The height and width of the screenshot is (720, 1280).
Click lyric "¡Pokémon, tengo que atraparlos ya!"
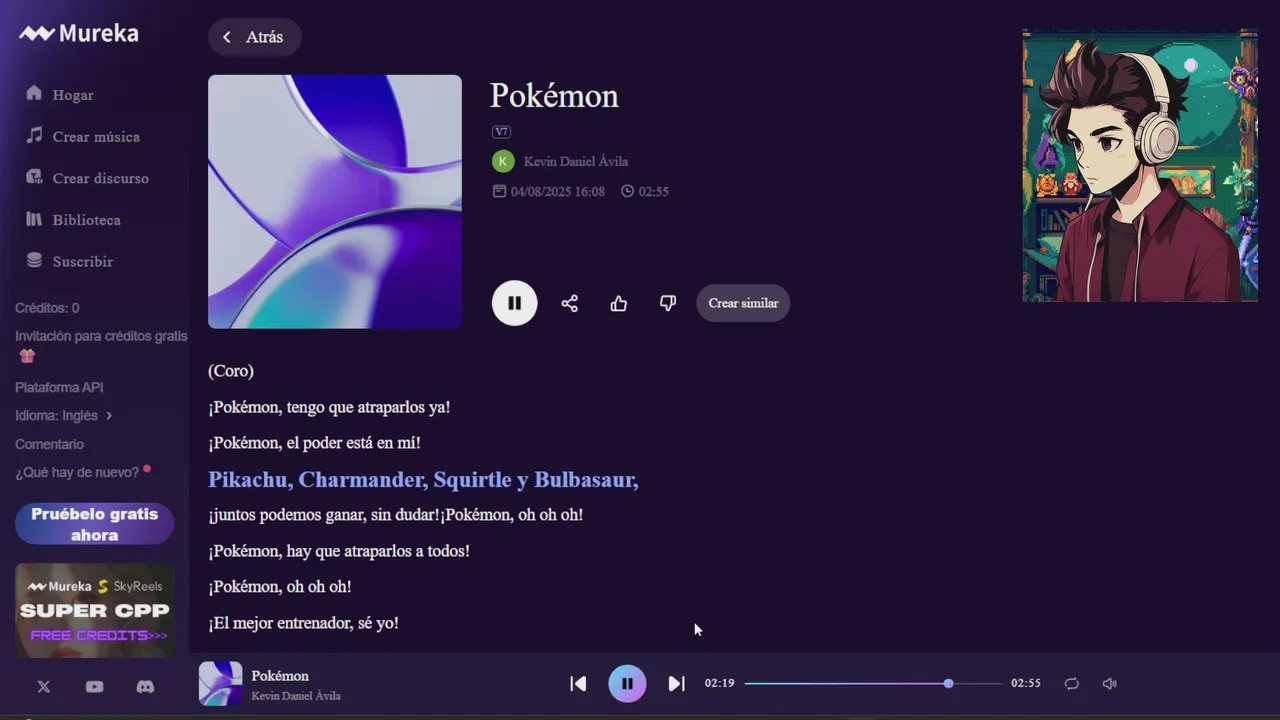point(329,407)
